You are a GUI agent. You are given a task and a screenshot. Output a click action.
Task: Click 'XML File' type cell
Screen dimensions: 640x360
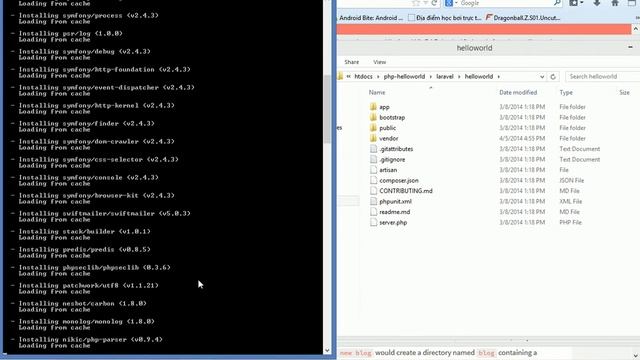[x=571, y=201]
